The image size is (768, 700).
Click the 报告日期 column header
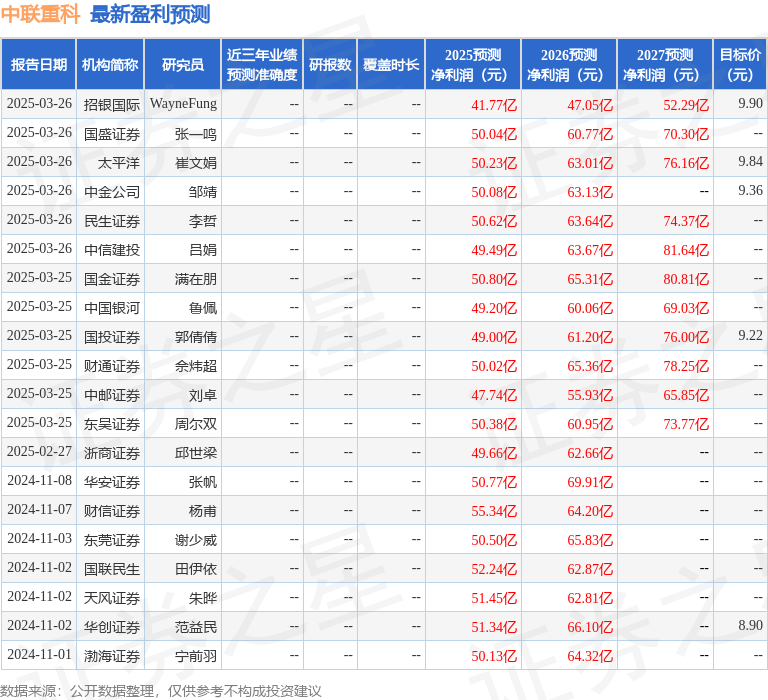coord(39,65)
